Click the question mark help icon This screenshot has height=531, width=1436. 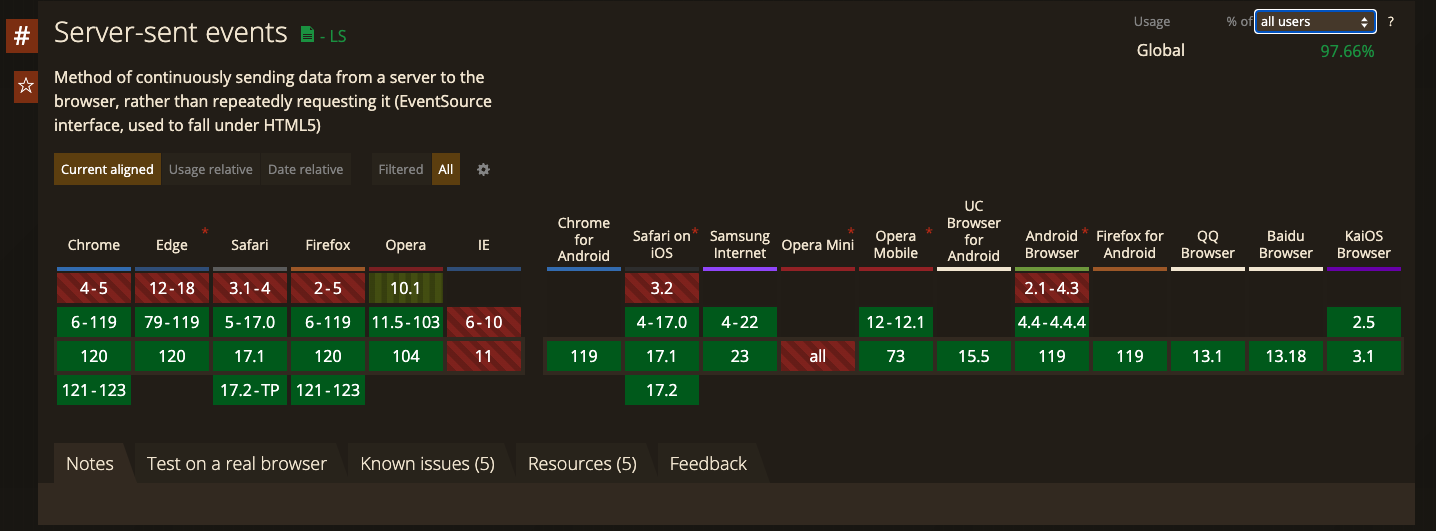[x=1391, y=21]
